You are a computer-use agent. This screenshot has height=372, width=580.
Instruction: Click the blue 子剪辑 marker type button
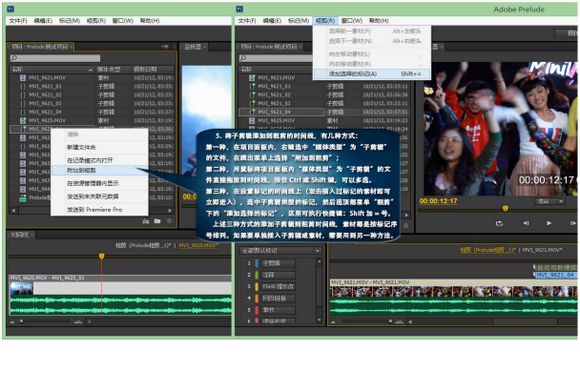click(276, 263)
